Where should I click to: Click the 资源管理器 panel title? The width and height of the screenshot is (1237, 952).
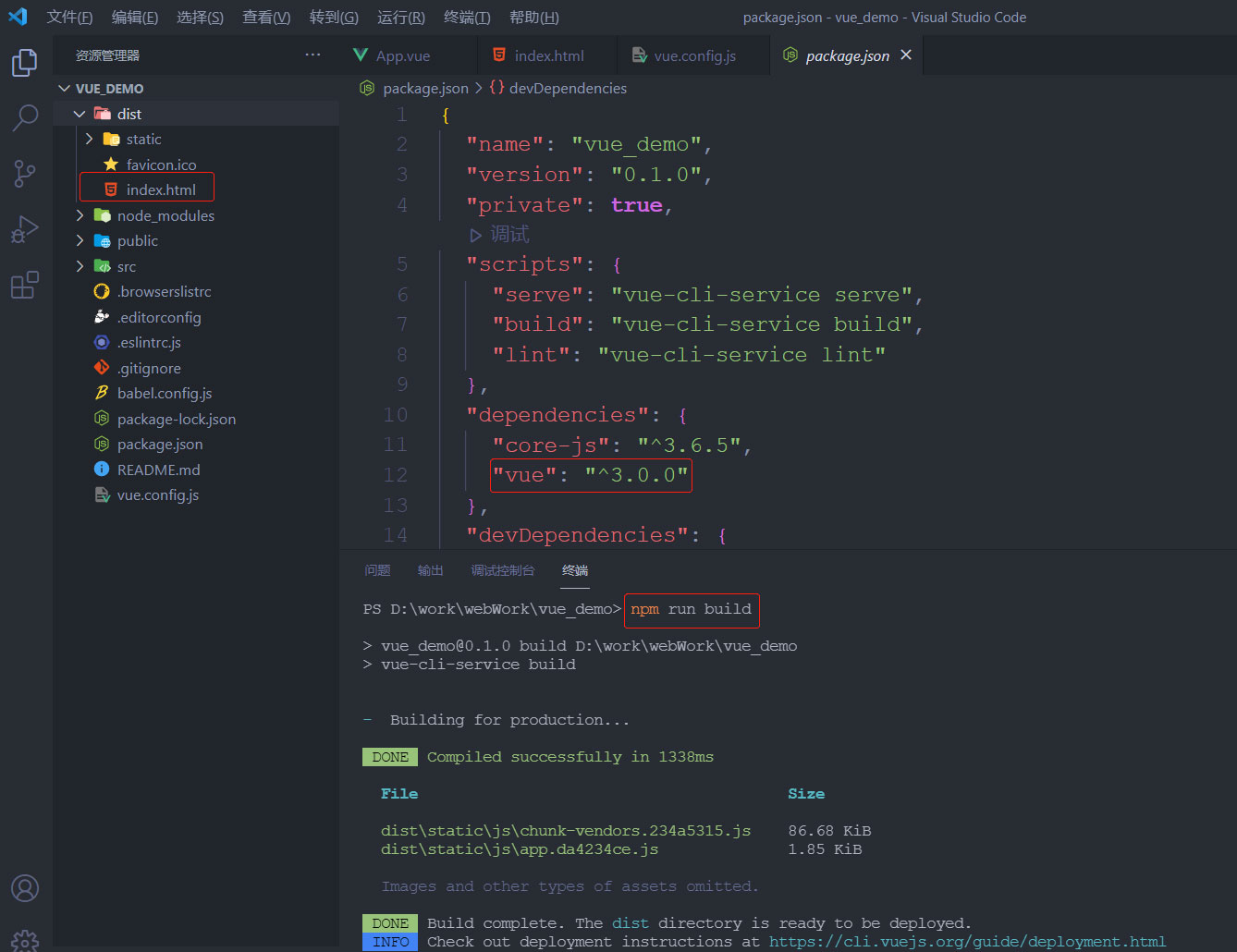(x=107, y=55)
